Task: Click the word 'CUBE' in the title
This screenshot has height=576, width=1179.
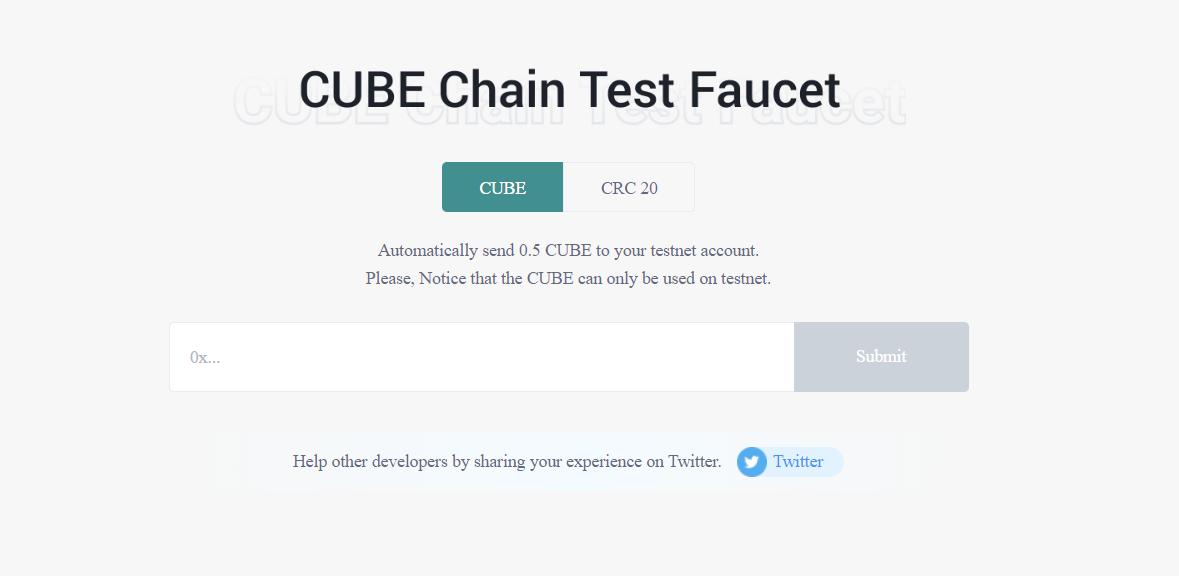Action: coord(362,90)
